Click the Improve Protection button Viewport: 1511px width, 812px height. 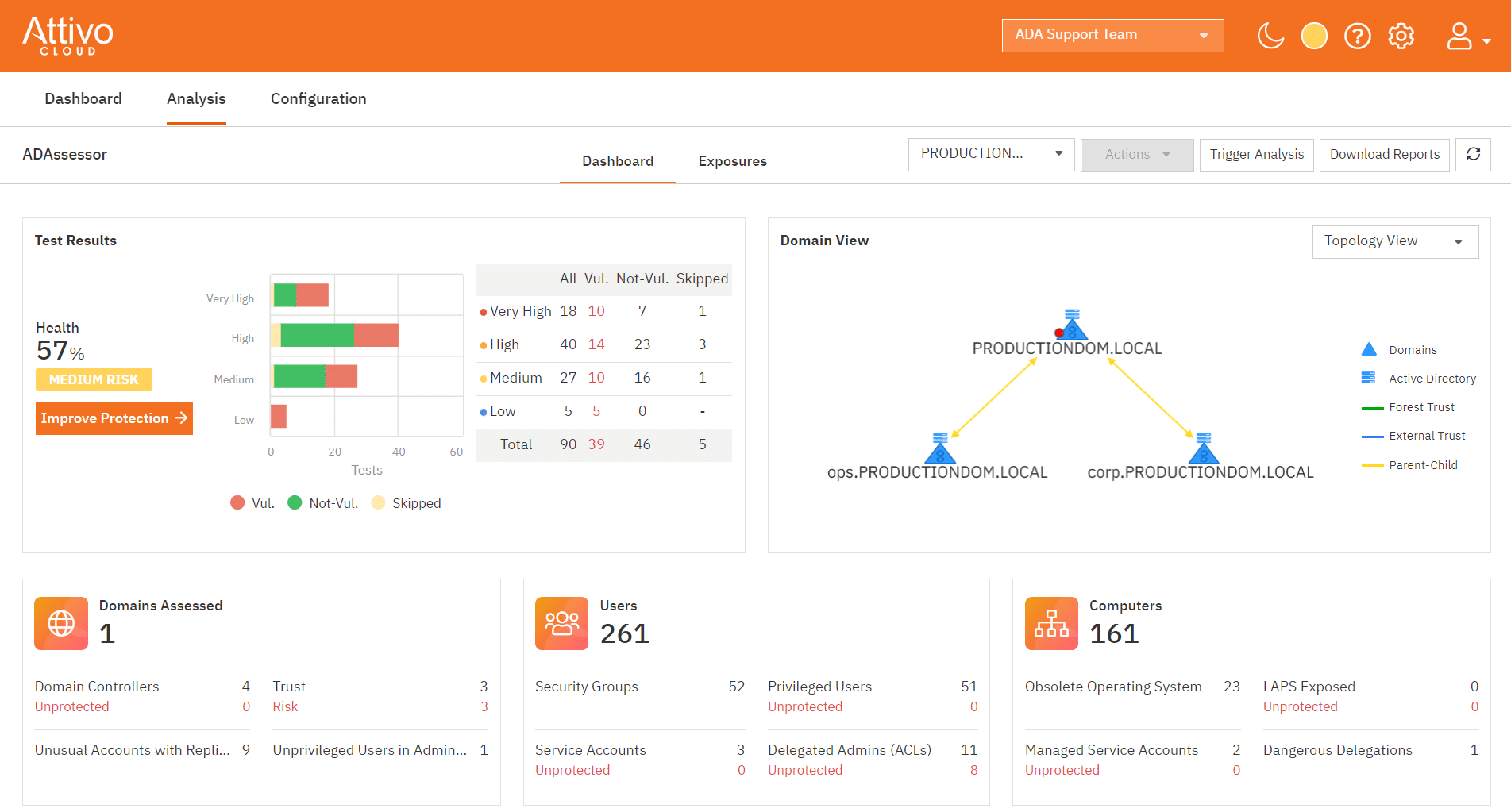tap(114, 418)
